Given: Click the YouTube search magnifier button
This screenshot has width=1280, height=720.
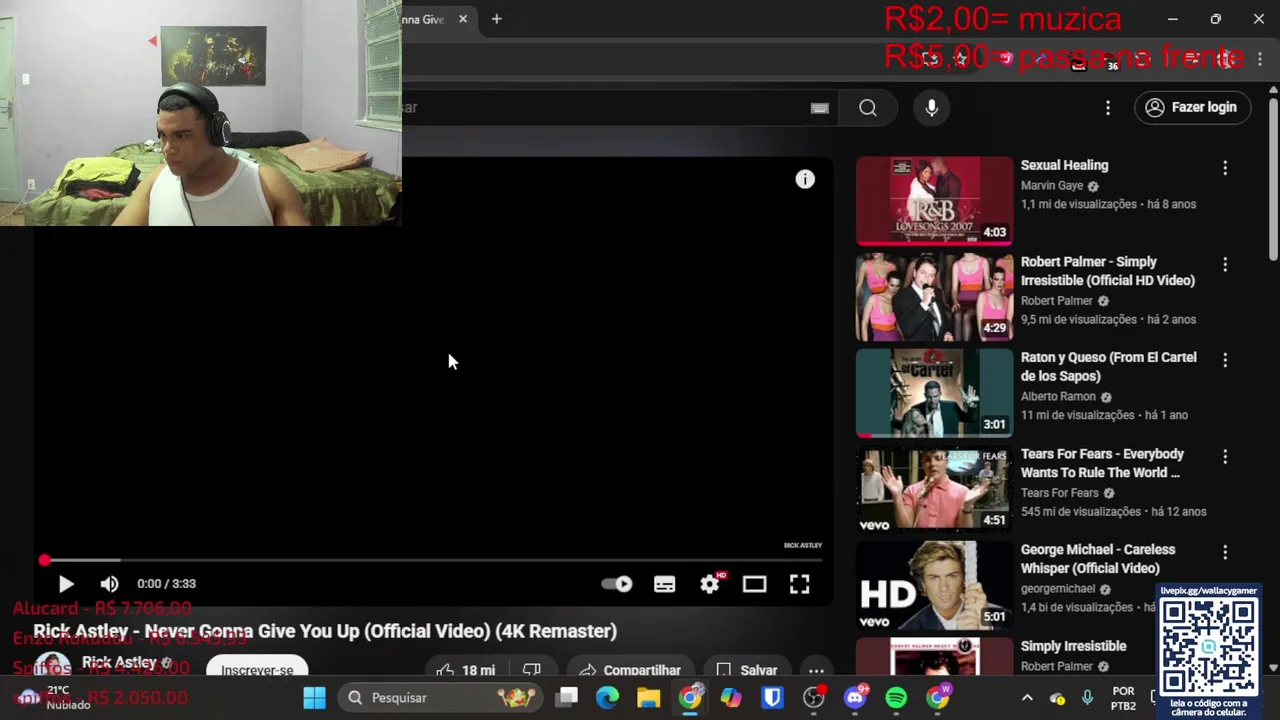Looking at the screenshot, I should [x=868, y=108].
